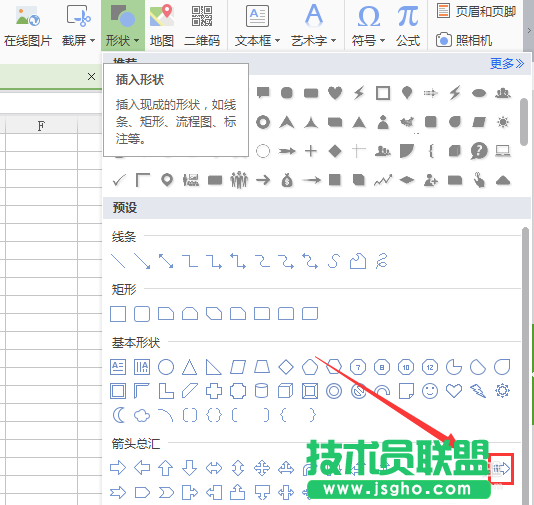Select the double-arrow line shape

pos(166,261)
